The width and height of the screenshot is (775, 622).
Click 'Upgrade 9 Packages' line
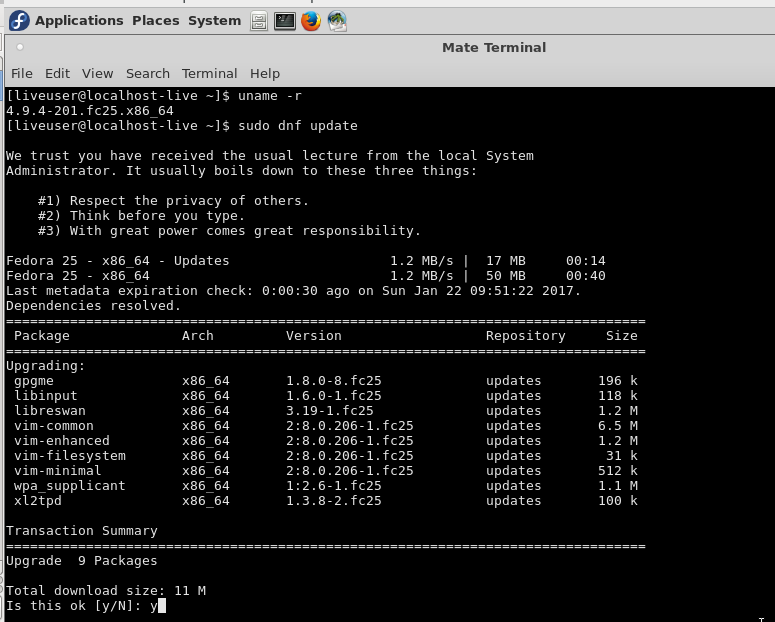[x=82, y=561]
